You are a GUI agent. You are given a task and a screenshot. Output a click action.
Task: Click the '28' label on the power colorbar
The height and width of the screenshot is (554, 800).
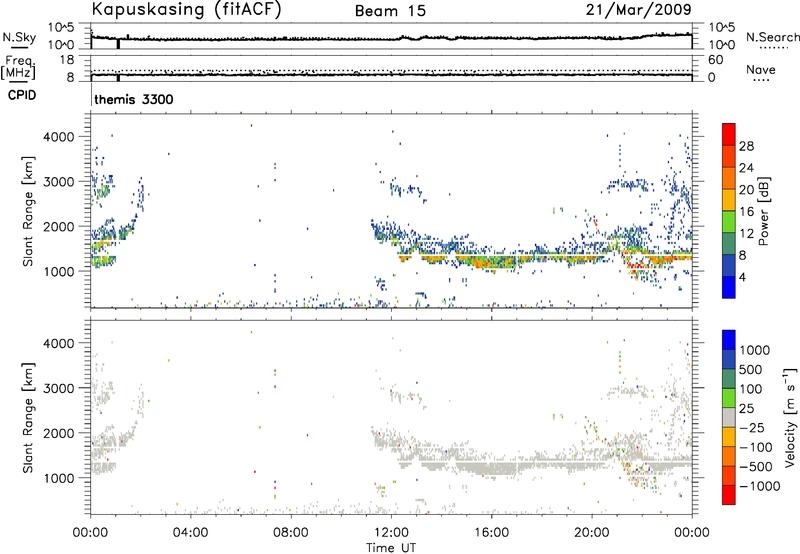coord(746,146)
